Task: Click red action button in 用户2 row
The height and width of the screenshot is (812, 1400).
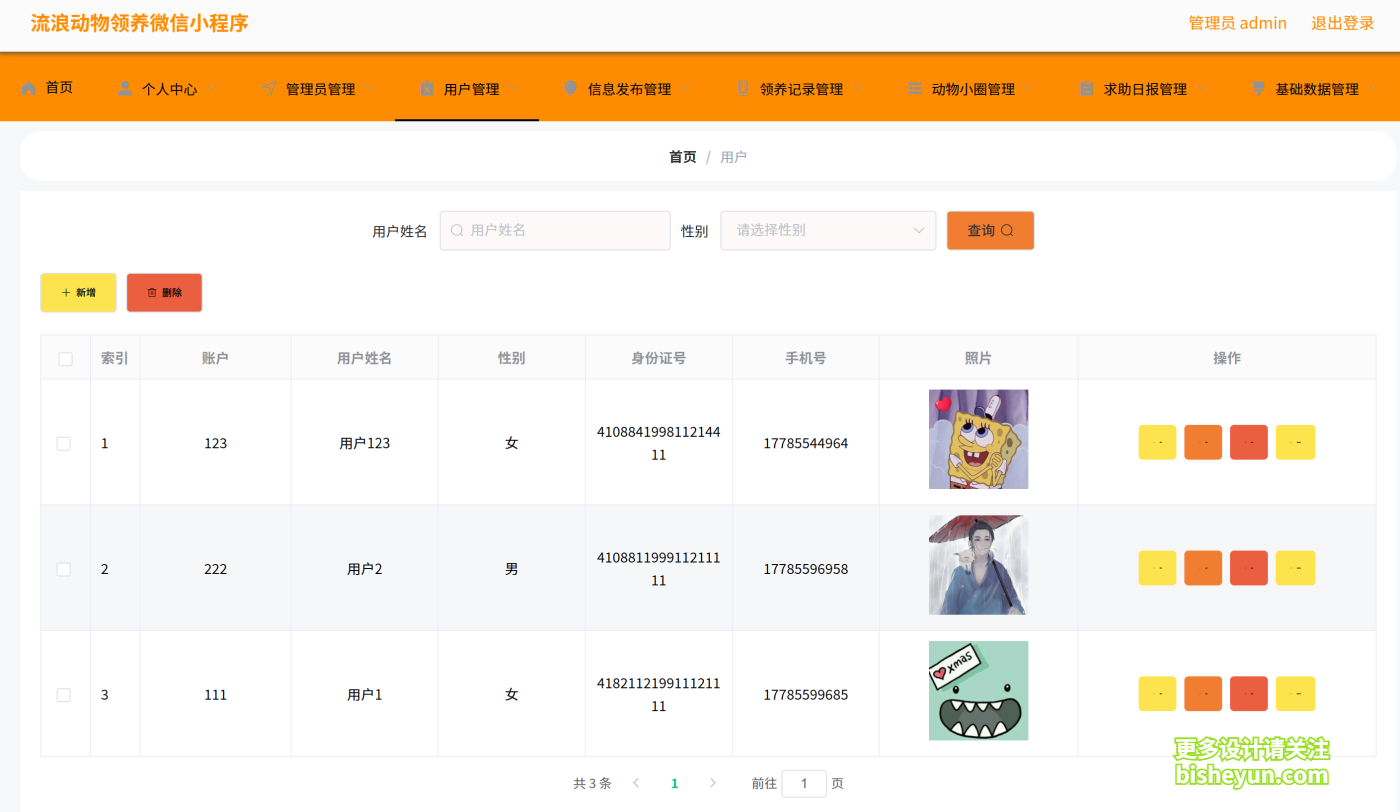Action: [1248, 568]
